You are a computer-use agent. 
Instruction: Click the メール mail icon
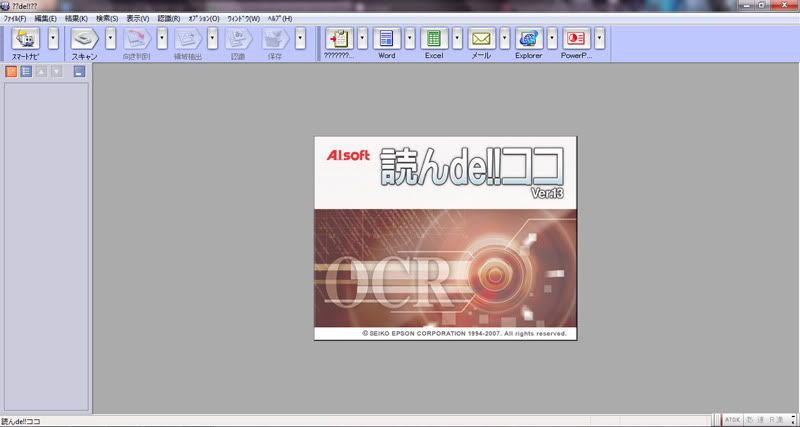(481, 39)
